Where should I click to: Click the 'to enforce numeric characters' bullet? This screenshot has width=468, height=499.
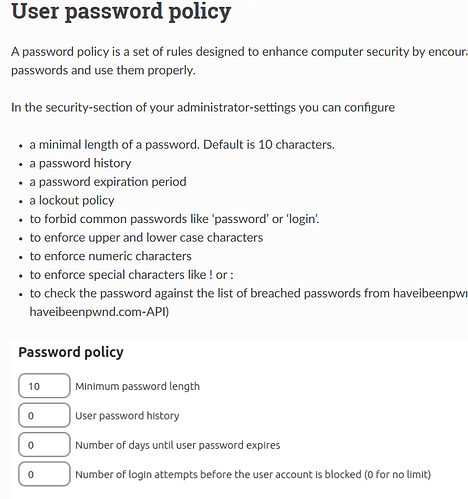click(x=111, y=256)
